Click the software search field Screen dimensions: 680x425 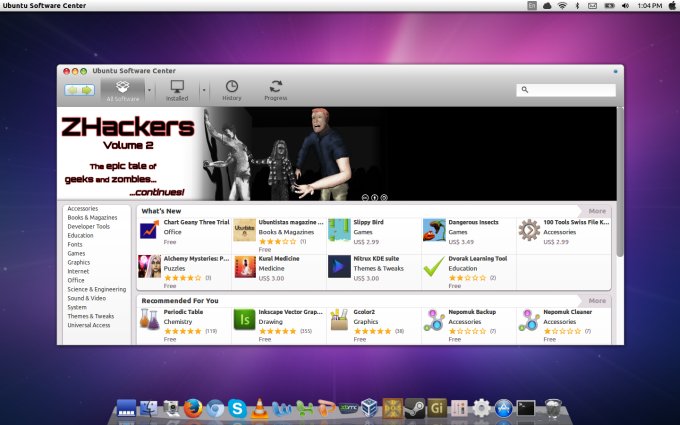click(x=566, y=90)
